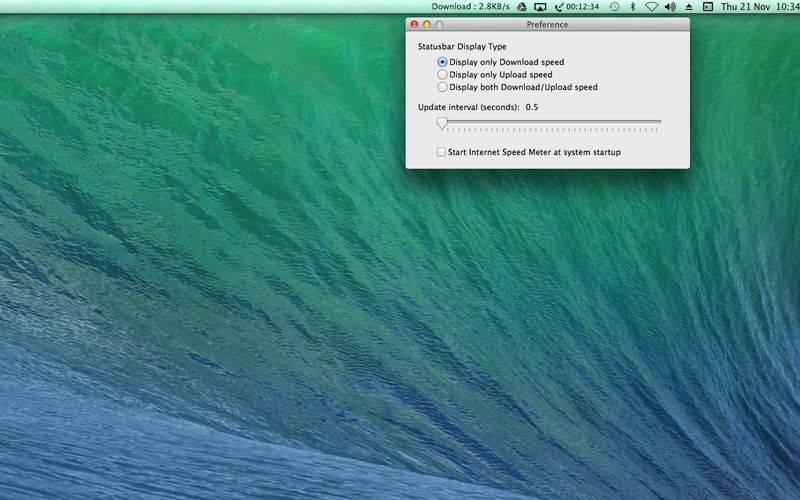The height and width of the screenshot is (500, 800).
Task: Click the Google Drive menu bar icon
Action: pyautogui.click(x=521, y=7)
